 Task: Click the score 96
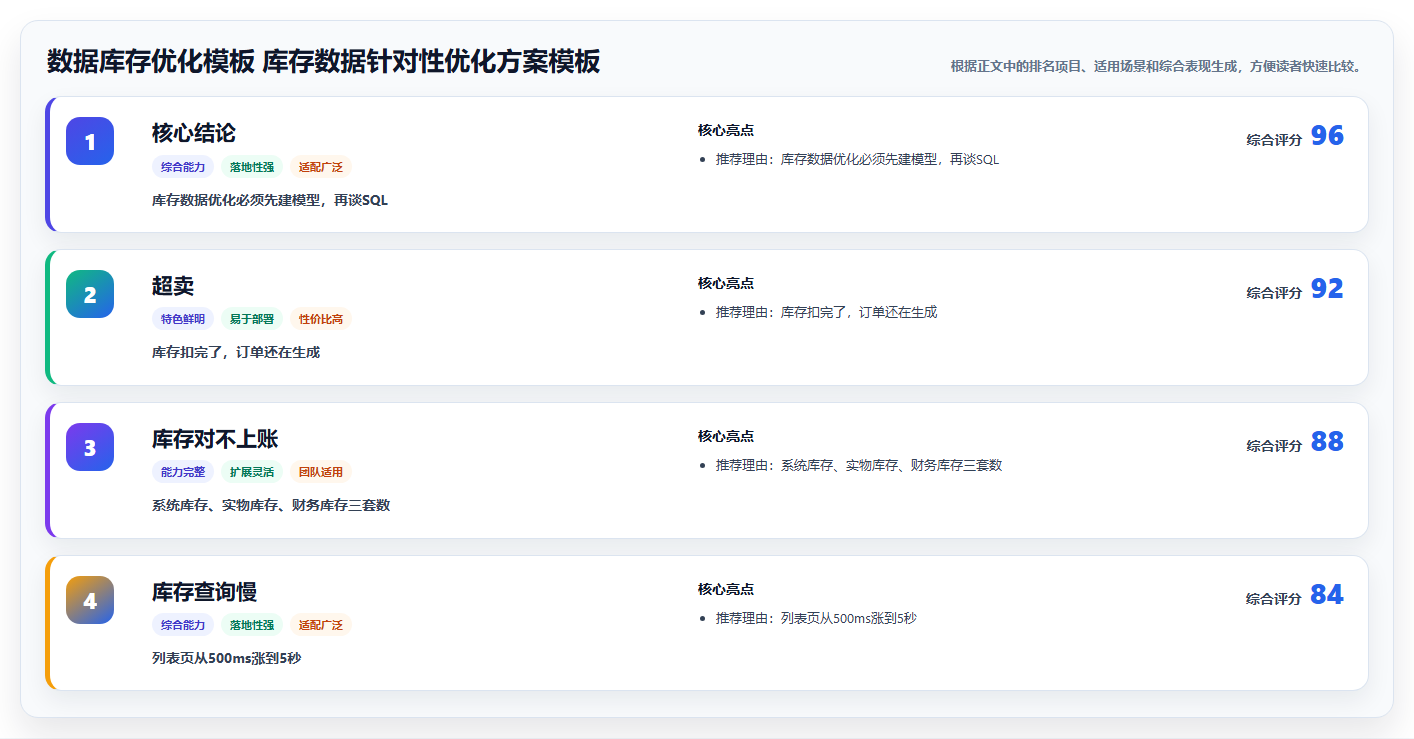1327,136
